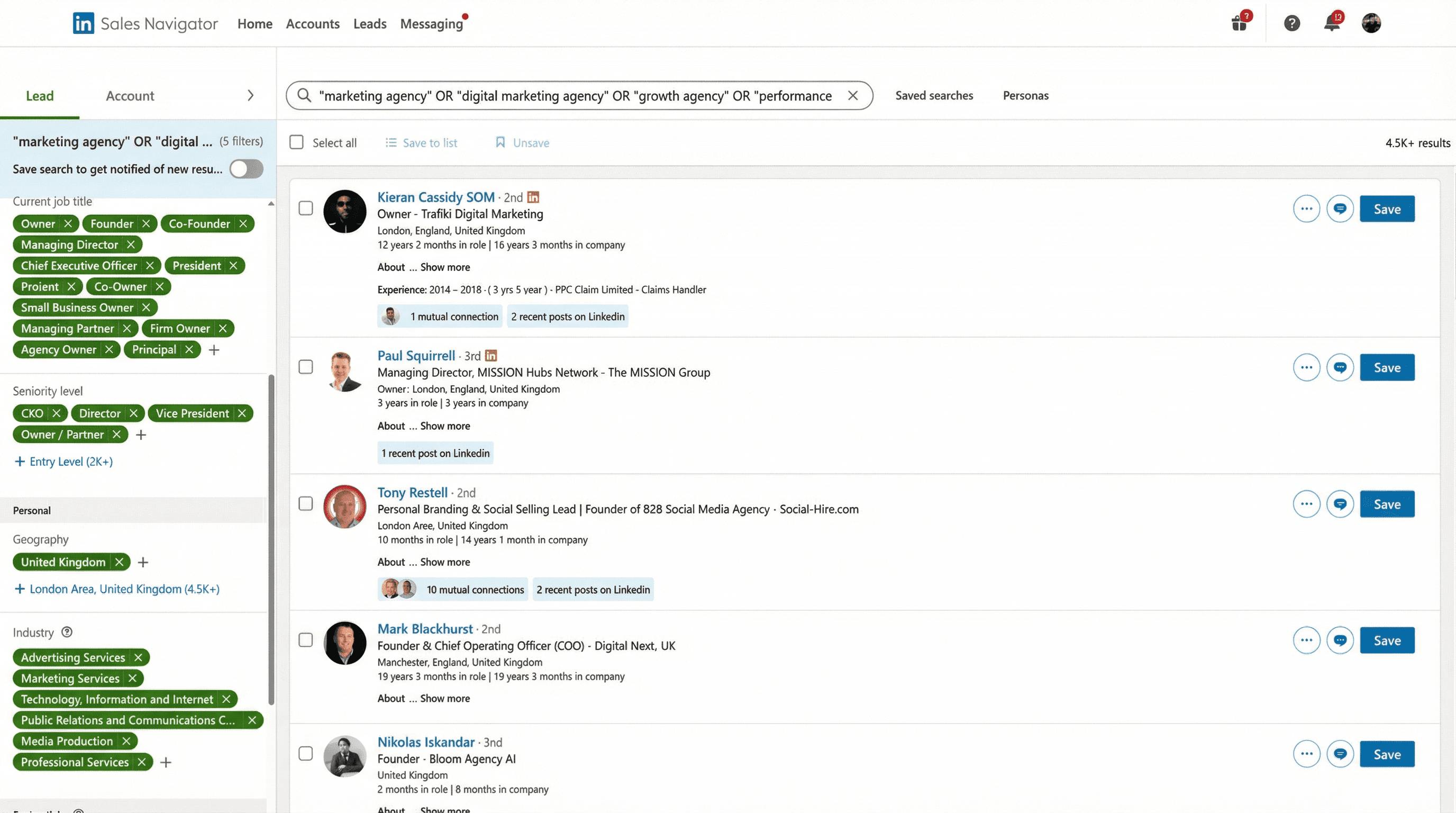Open the Leads menu

click(x=370, y=24)
